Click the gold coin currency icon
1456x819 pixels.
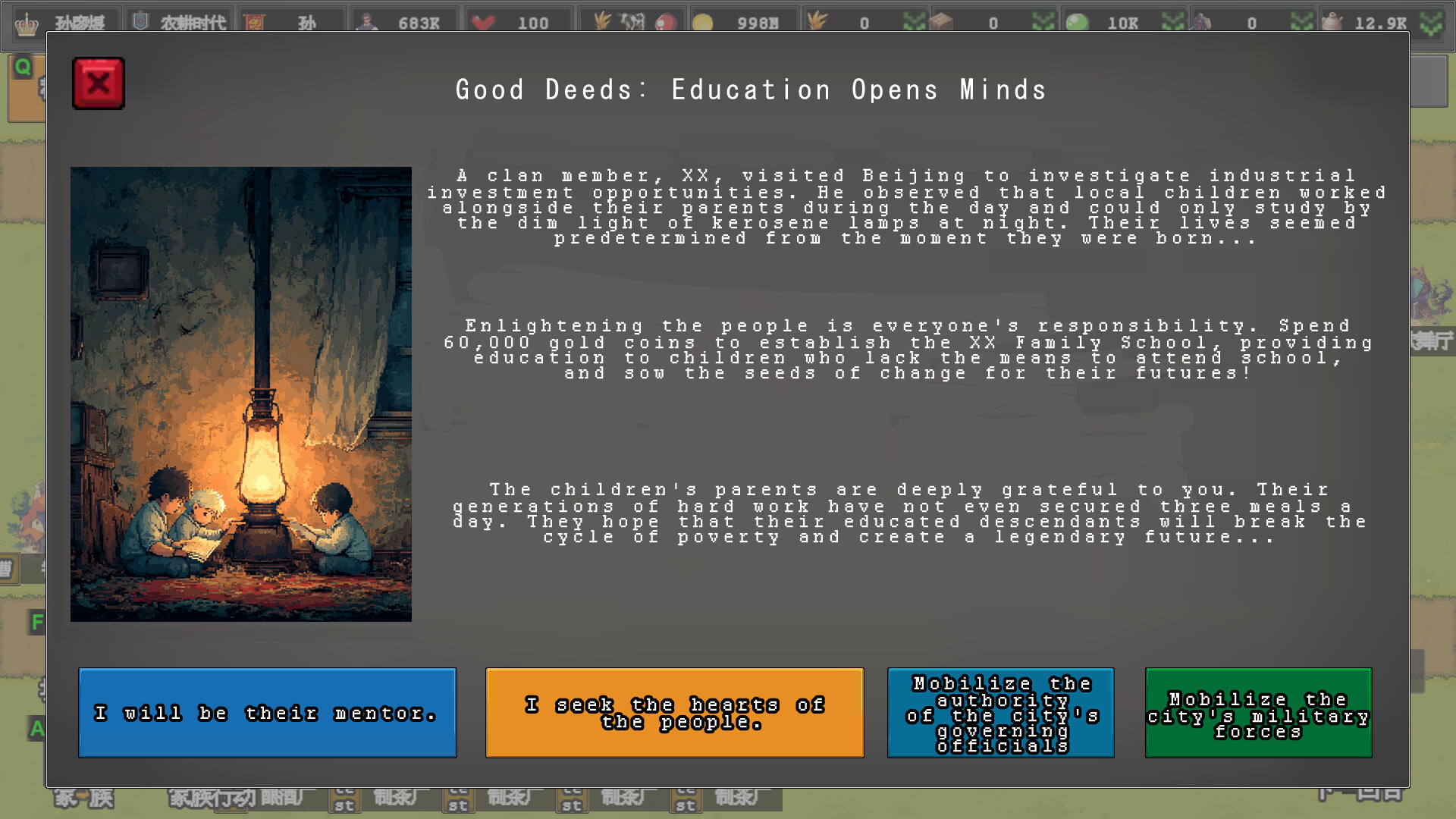click(703, 23)
